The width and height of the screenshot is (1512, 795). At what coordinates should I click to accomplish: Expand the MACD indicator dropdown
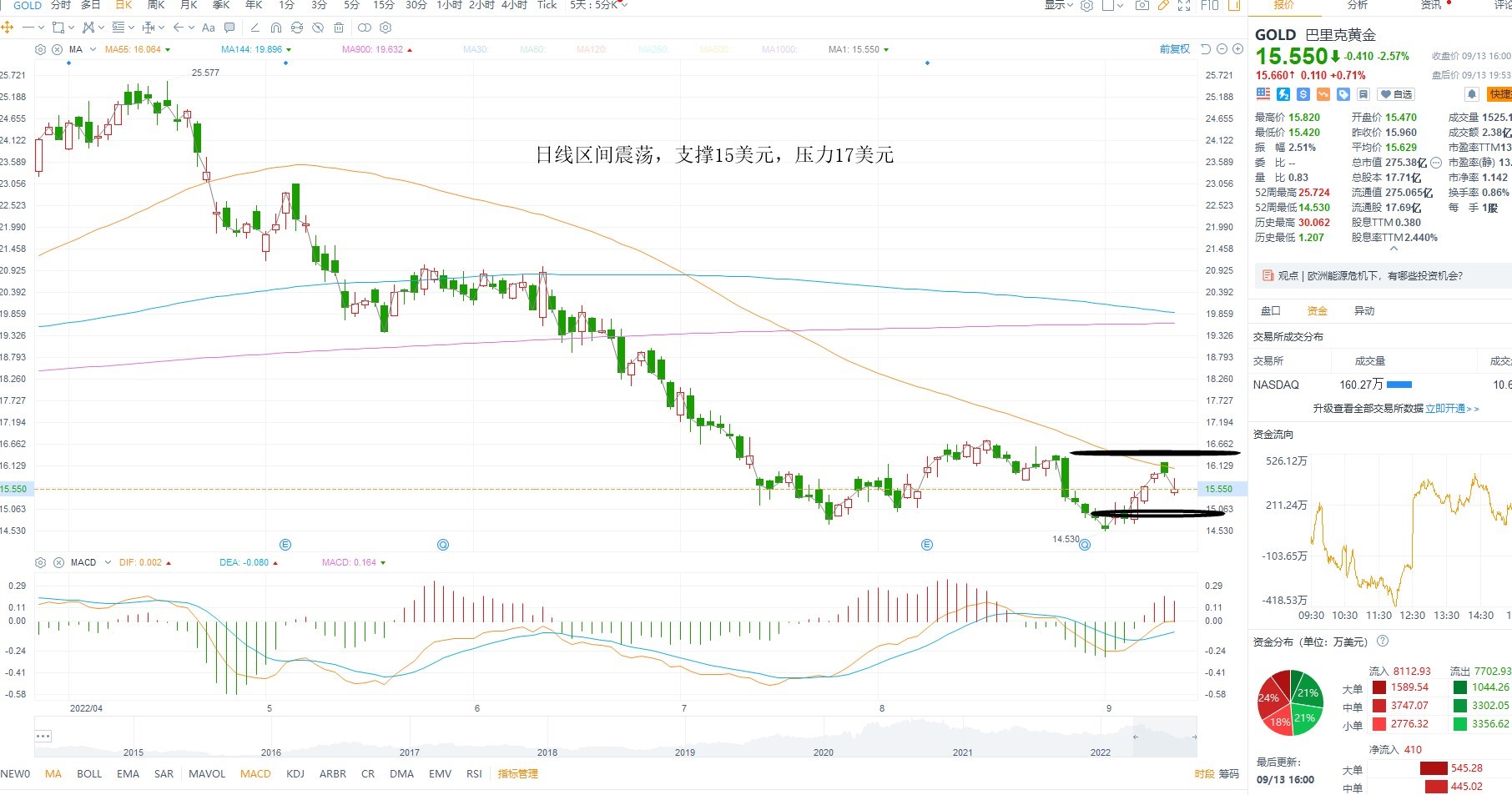pos(108,562)
